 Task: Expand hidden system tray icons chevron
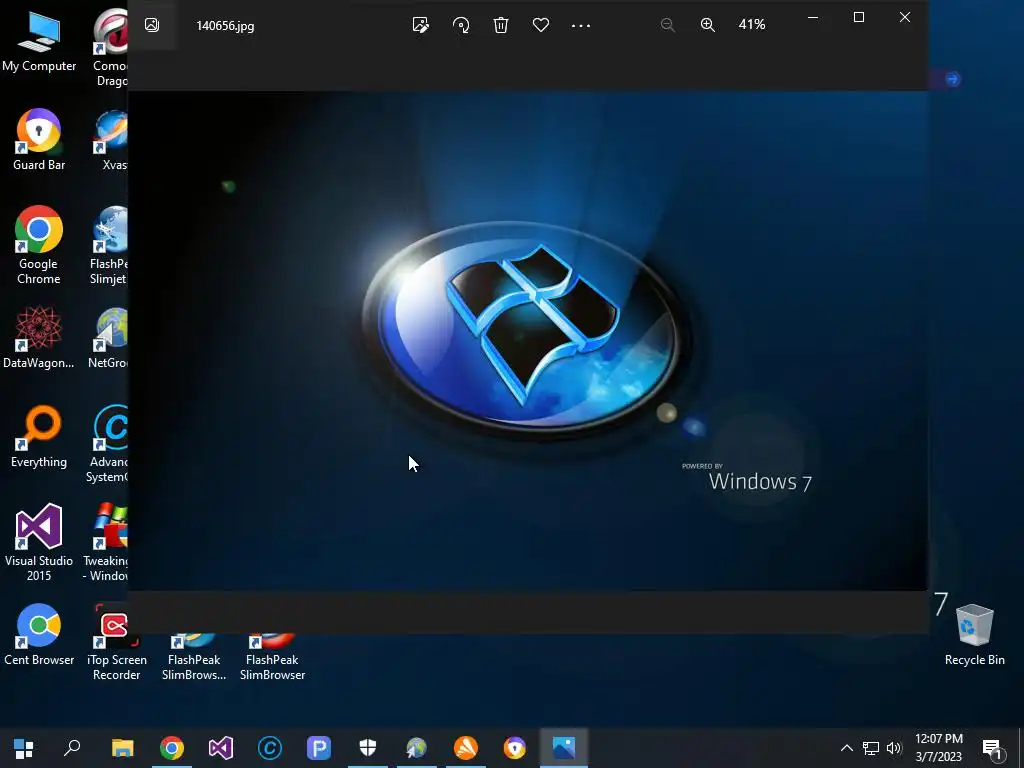[846, 748]
